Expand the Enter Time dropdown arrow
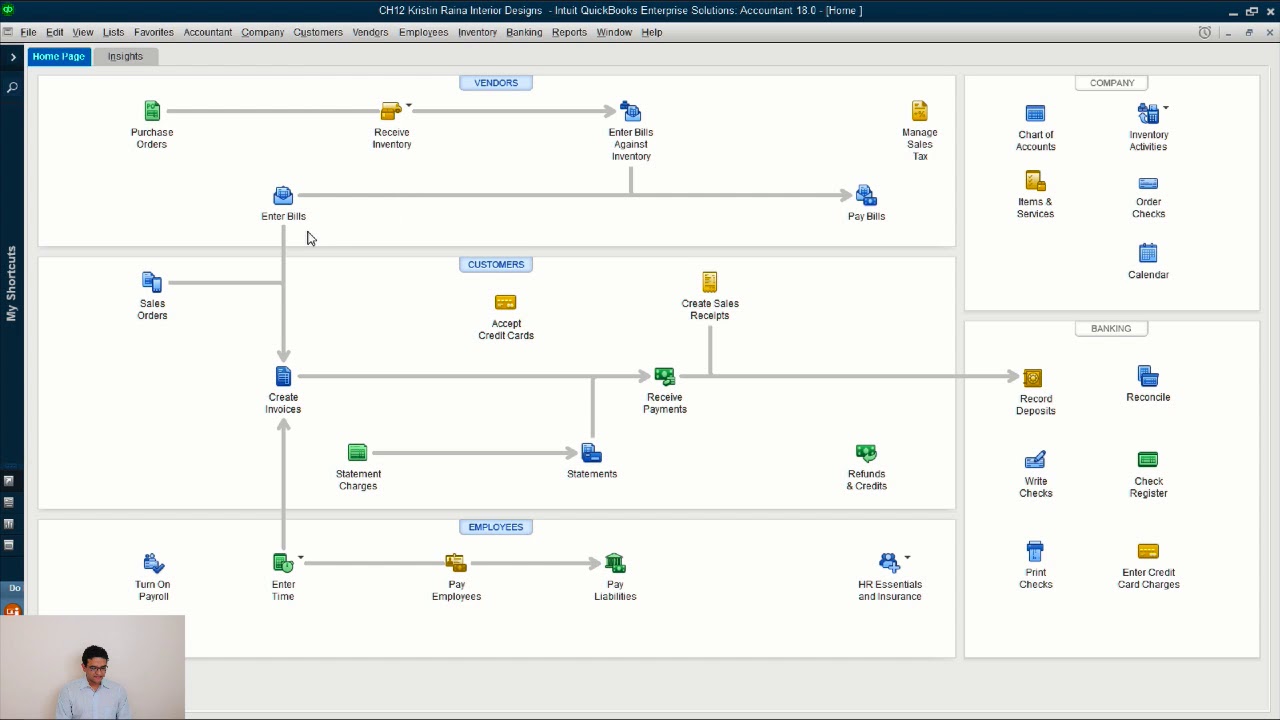 point(300,558)
